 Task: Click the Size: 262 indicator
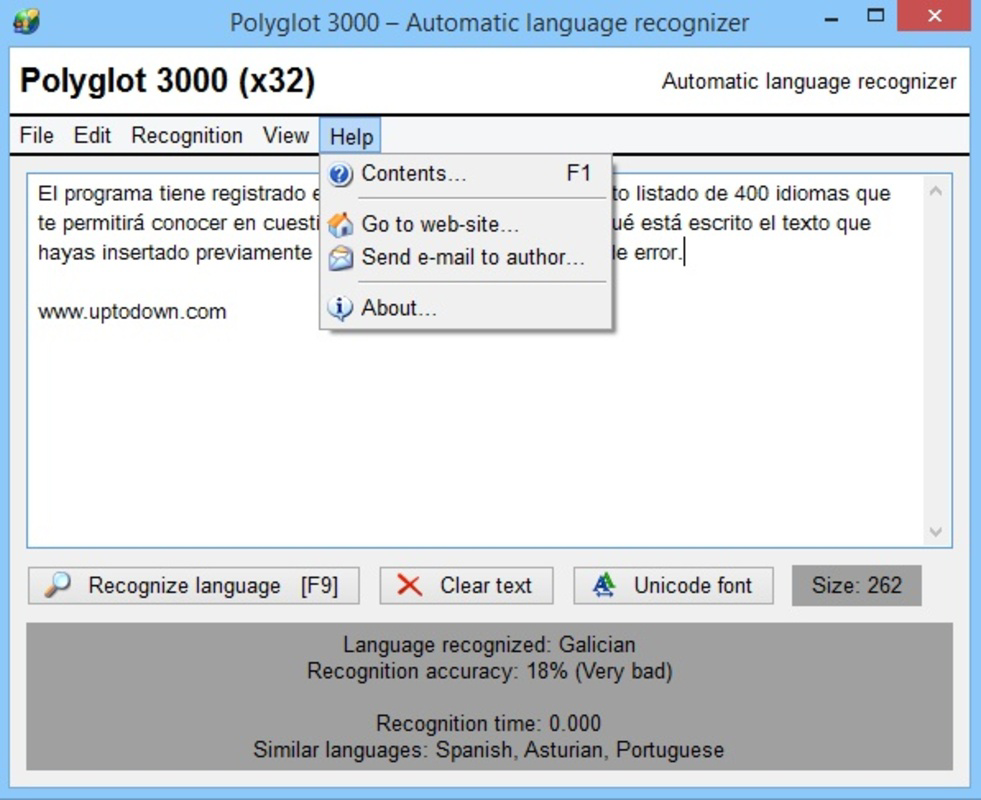pos(856,585)
